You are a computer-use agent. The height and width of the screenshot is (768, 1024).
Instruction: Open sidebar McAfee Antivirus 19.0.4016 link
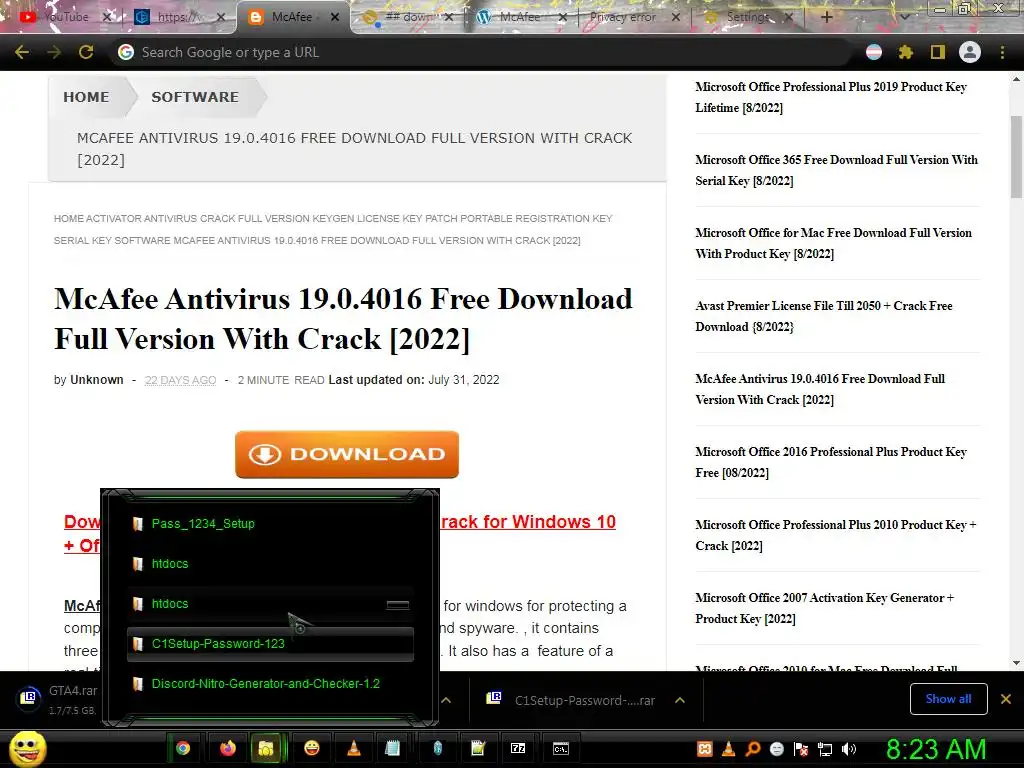820,389
